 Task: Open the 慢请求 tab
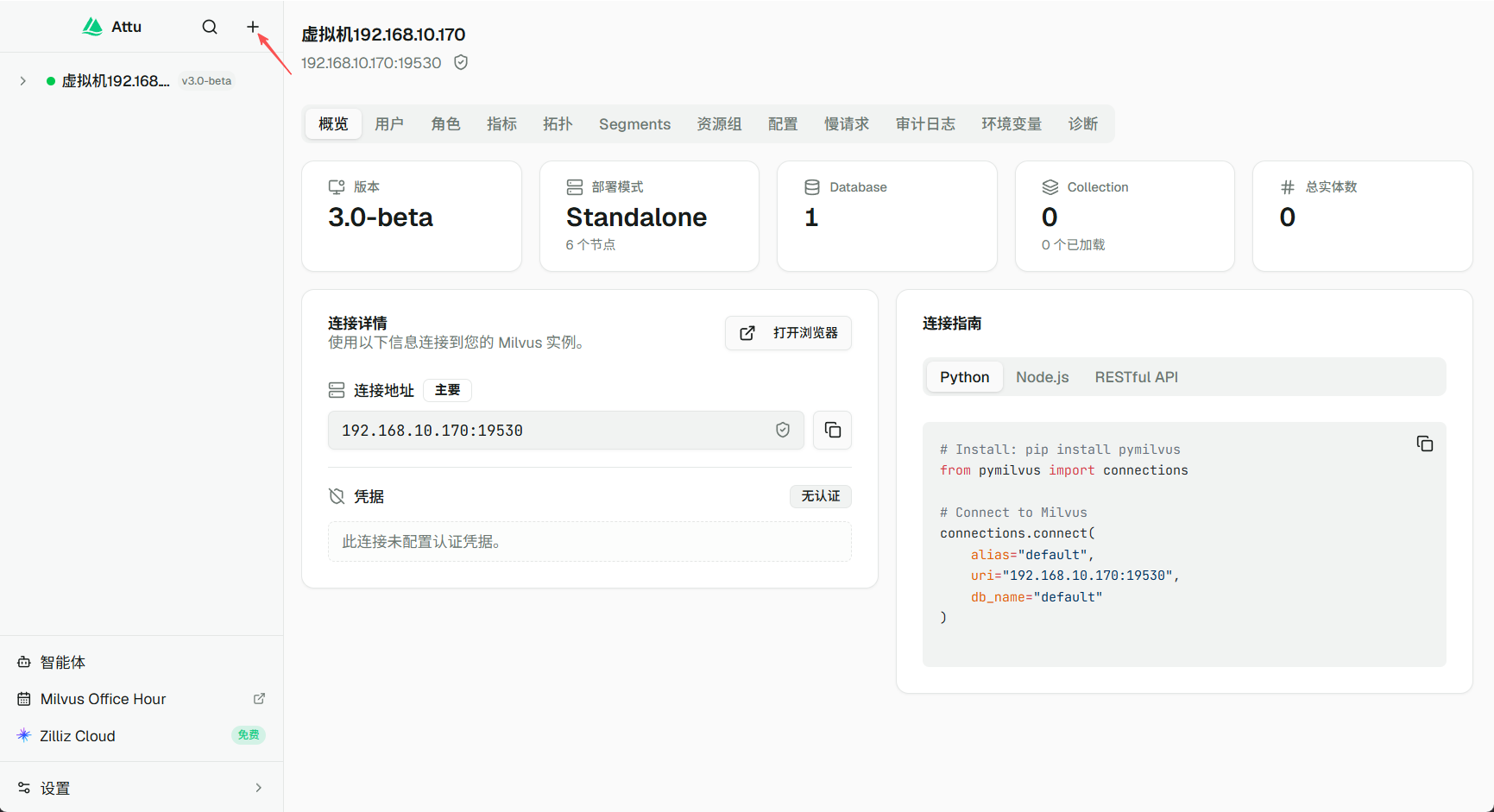(x=847, y=124)
